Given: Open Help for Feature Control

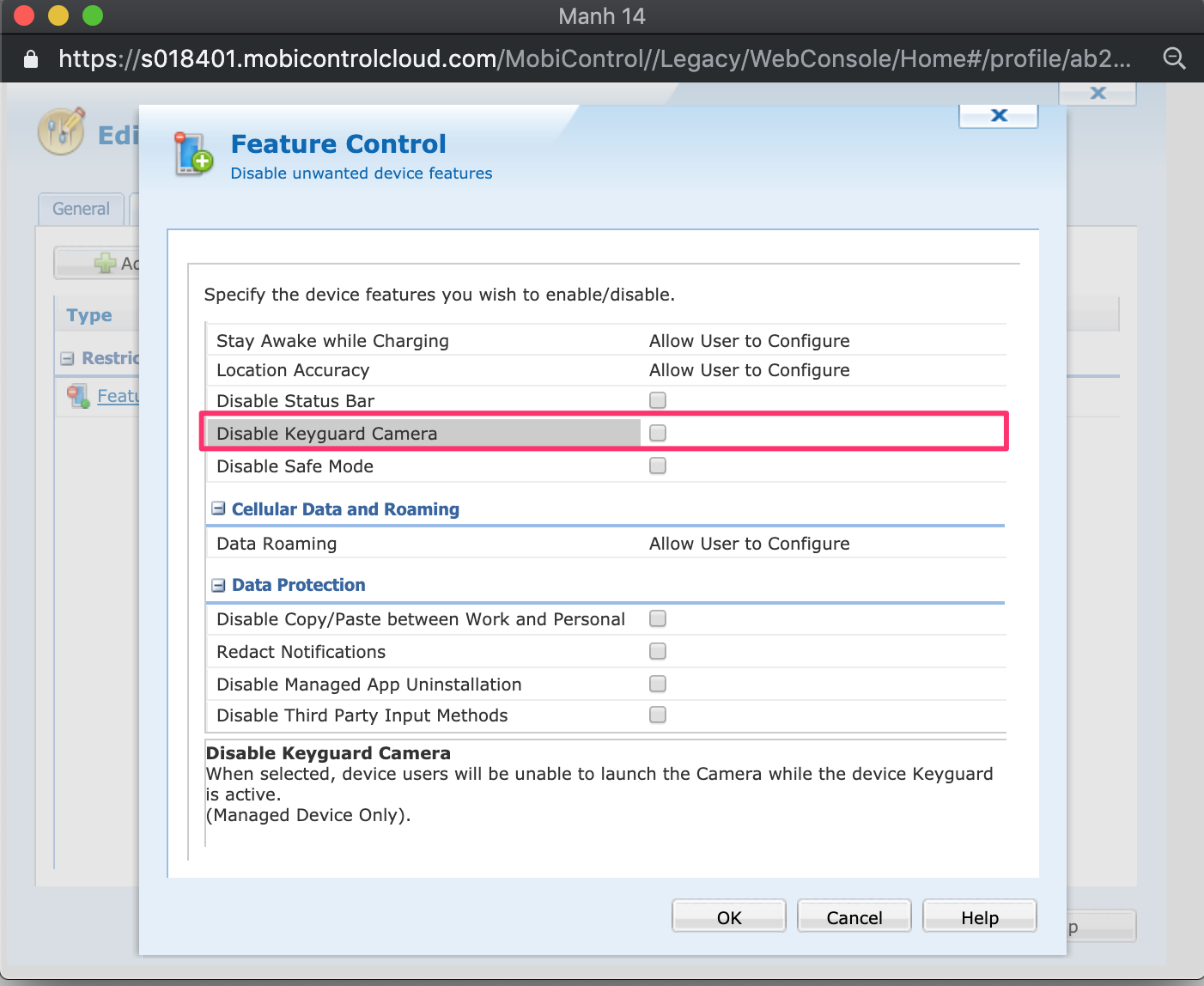Looking at the screenshot, I should 979,917.
